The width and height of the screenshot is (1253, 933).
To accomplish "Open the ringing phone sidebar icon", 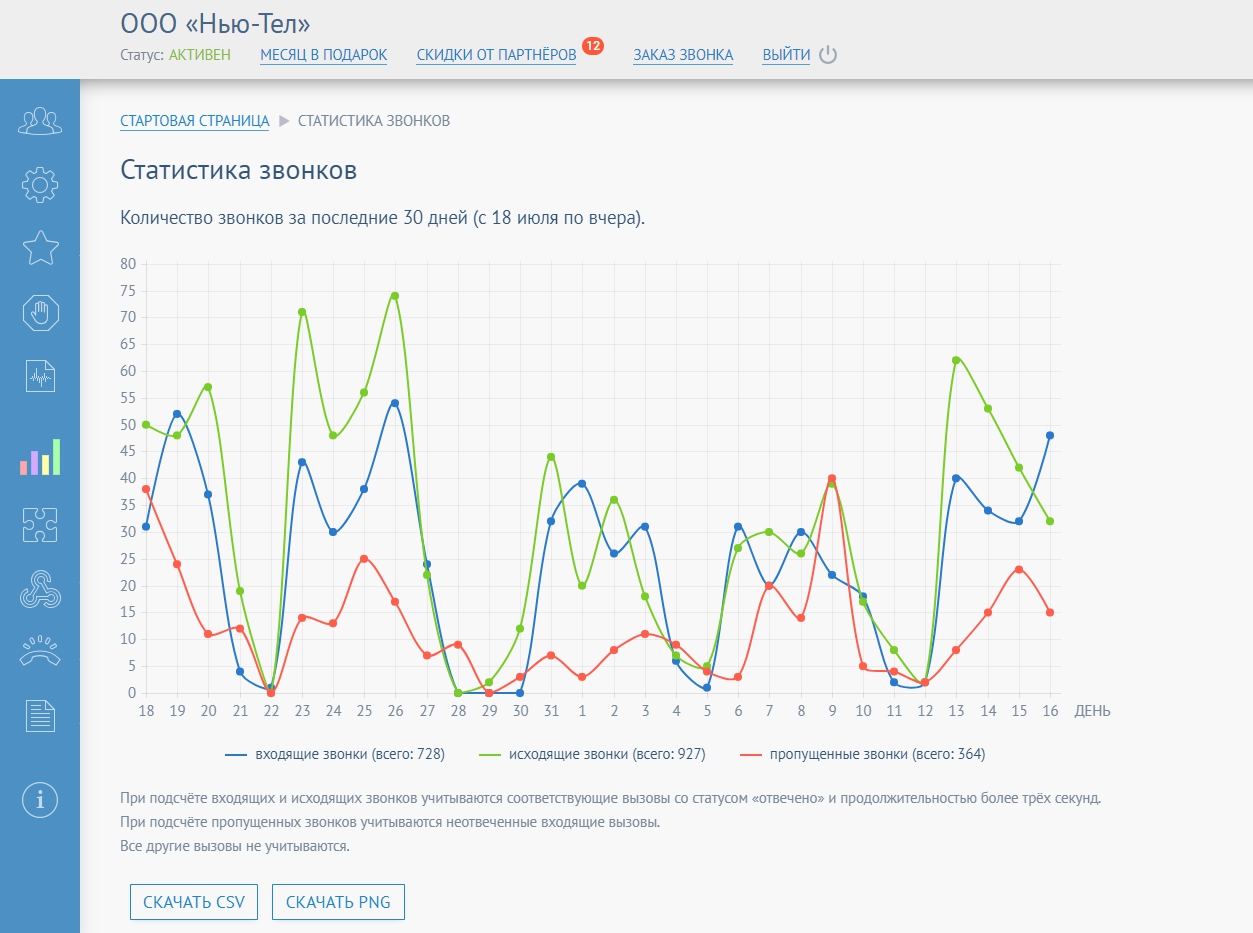I will click(x=40, y=651).
